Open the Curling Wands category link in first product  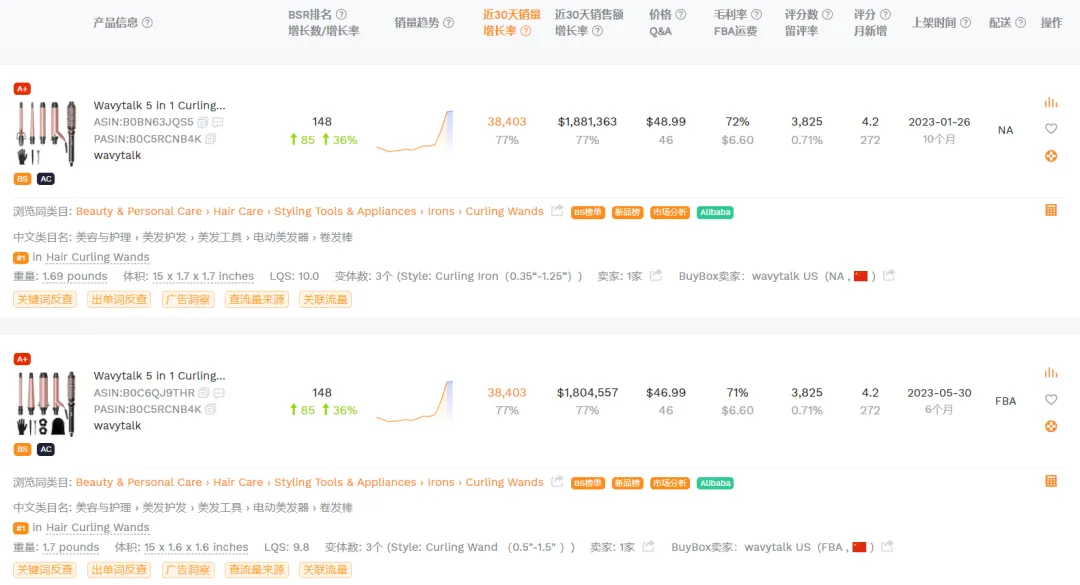coord(504,211)
